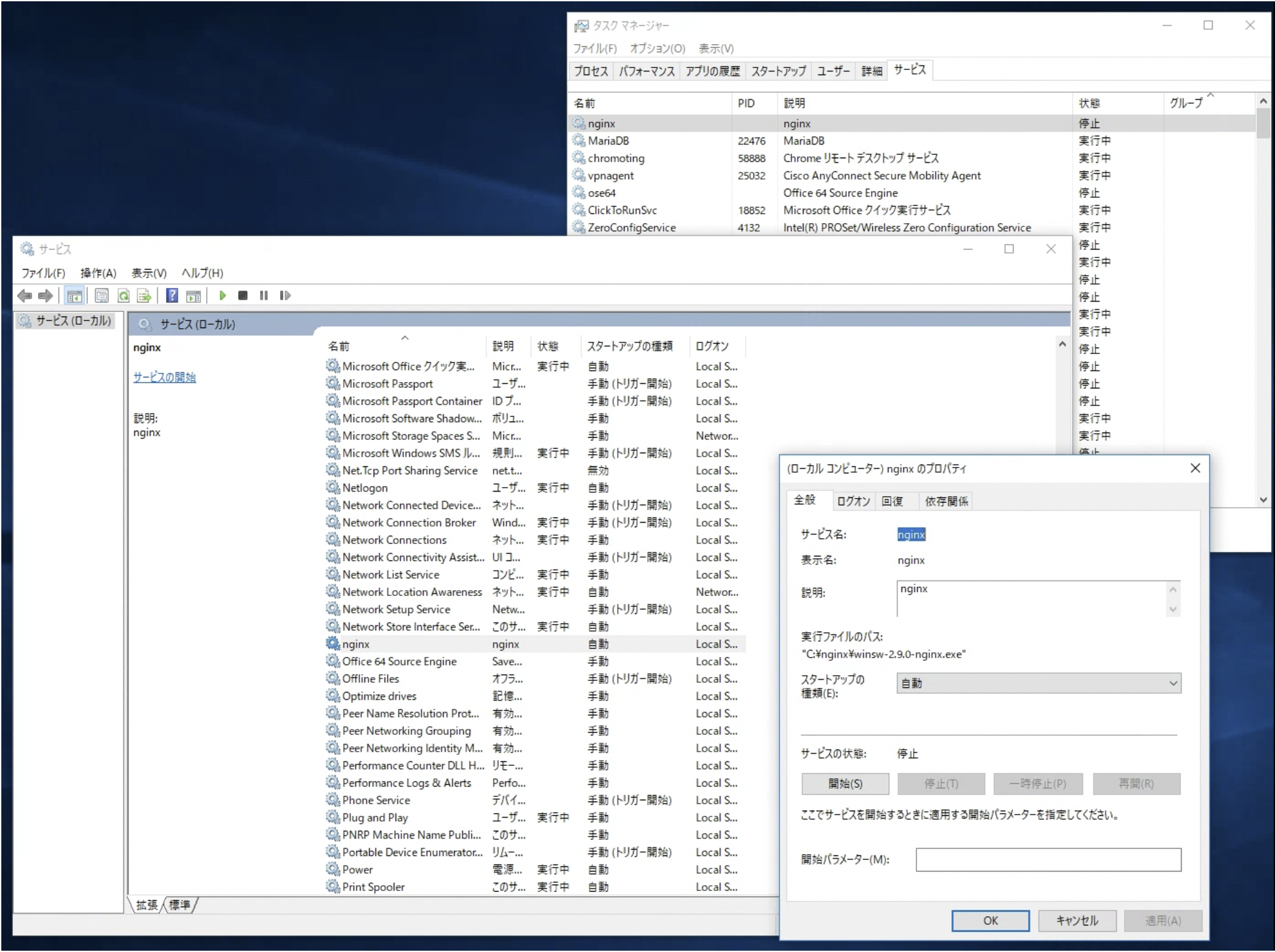1275x952 pixels.
Task: Stop the service using the stop square icon
Action: (243, 296)
